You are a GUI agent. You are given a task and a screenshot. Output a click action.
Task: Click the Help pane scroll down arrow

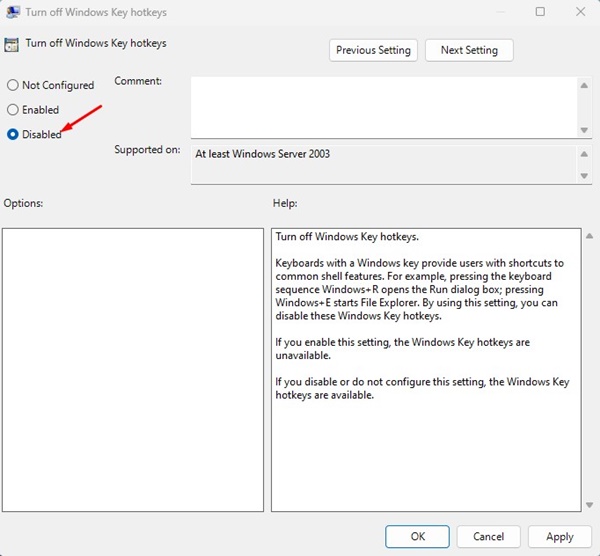pos(589,505)
